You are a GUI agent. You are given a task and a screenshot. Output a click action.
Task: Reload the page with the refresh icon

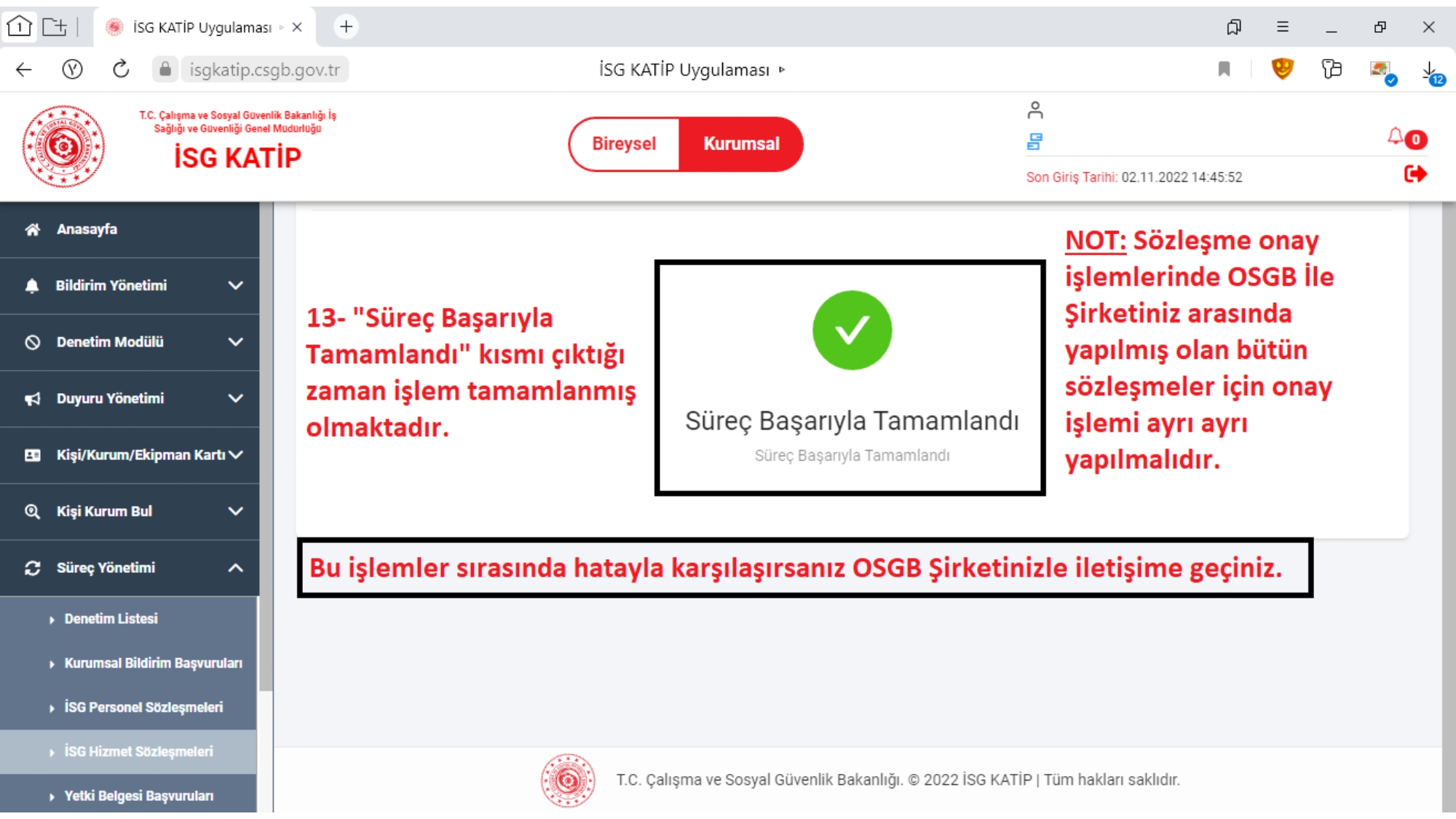[x=121, y=69]
